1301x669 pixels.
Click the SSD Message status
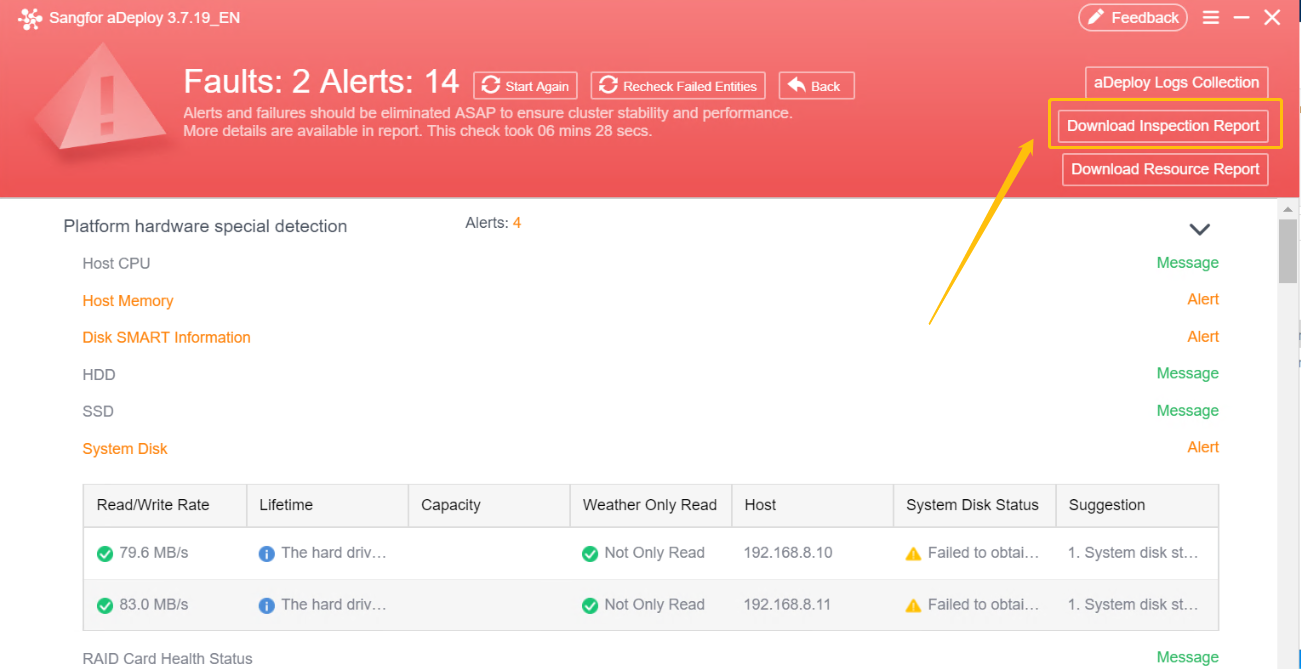point(1188,410)
